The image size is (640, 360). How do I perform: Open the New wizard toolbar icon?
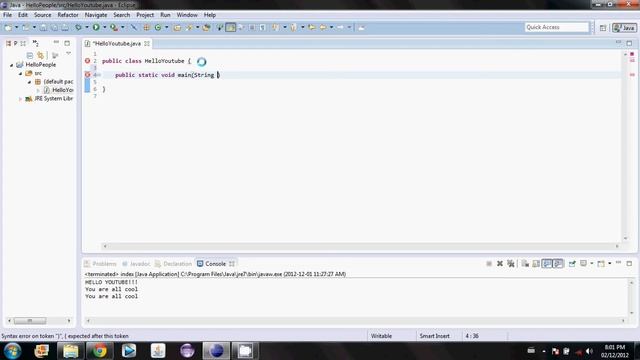pos(8,27)
